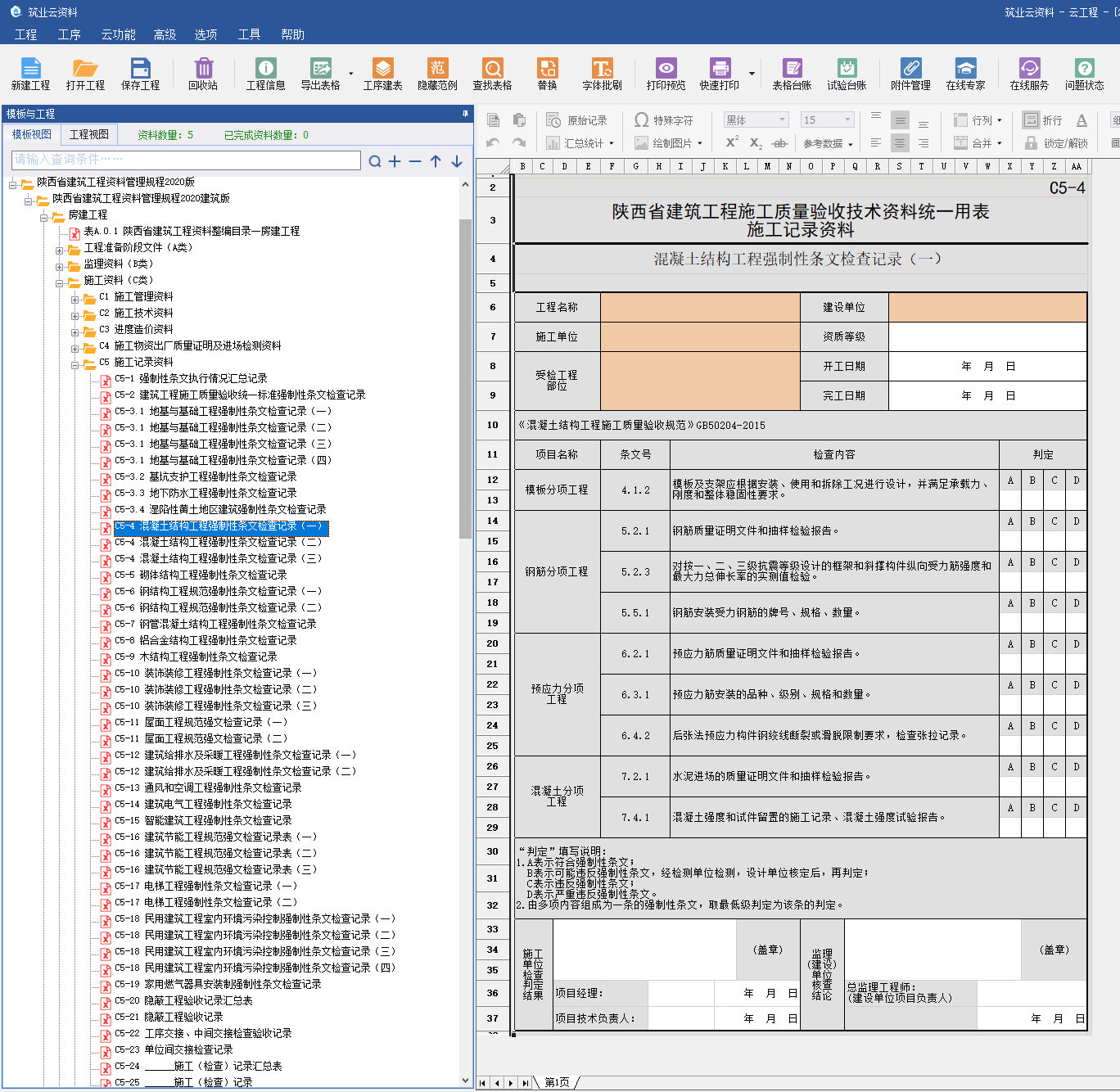Click the copy icon in format toolbar

pyautogui.click(x=493, y=120)
